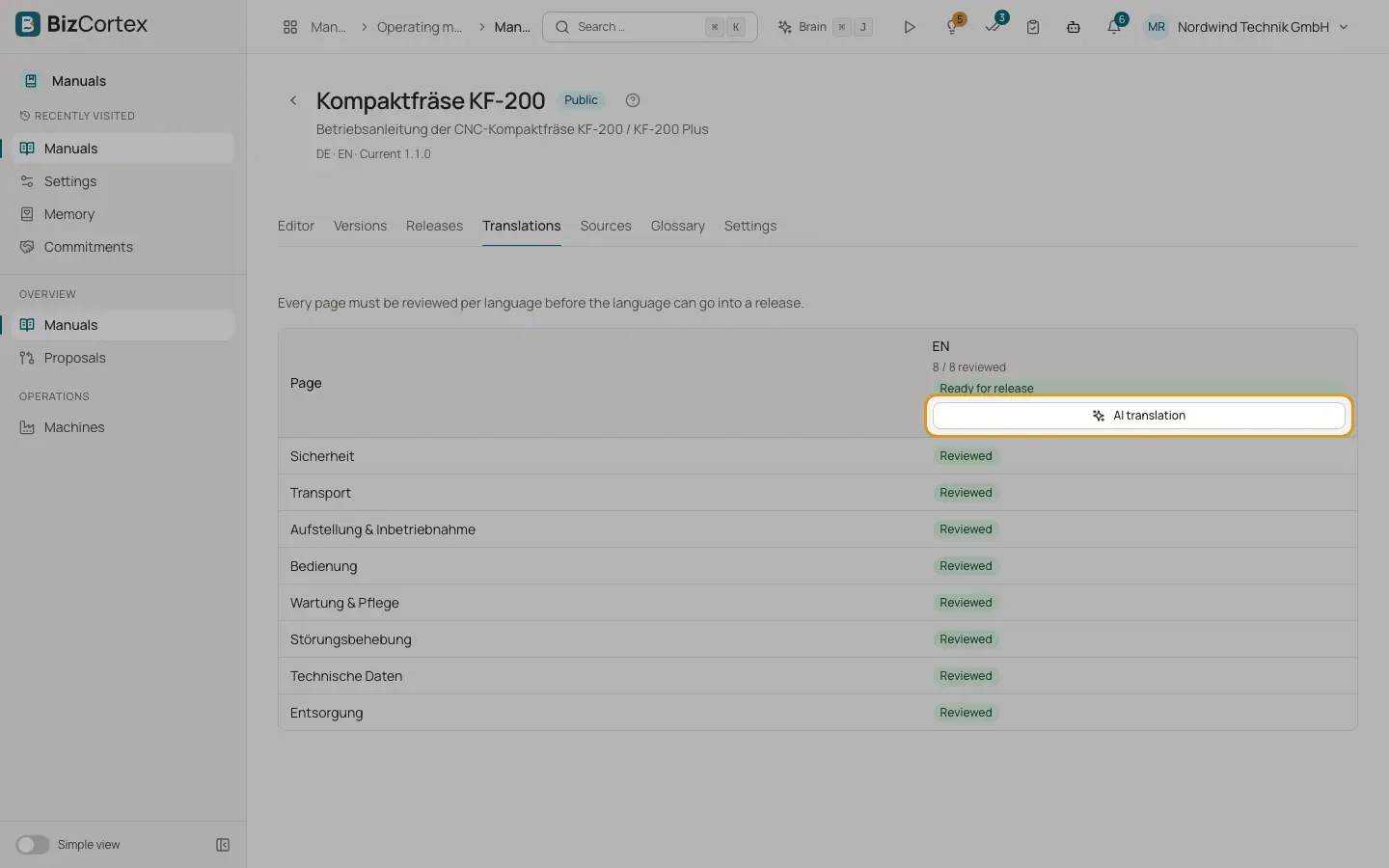Open the Glossary tab
Image resolution: width=1389 pixels, height=868 pixels.
[678, 226]
